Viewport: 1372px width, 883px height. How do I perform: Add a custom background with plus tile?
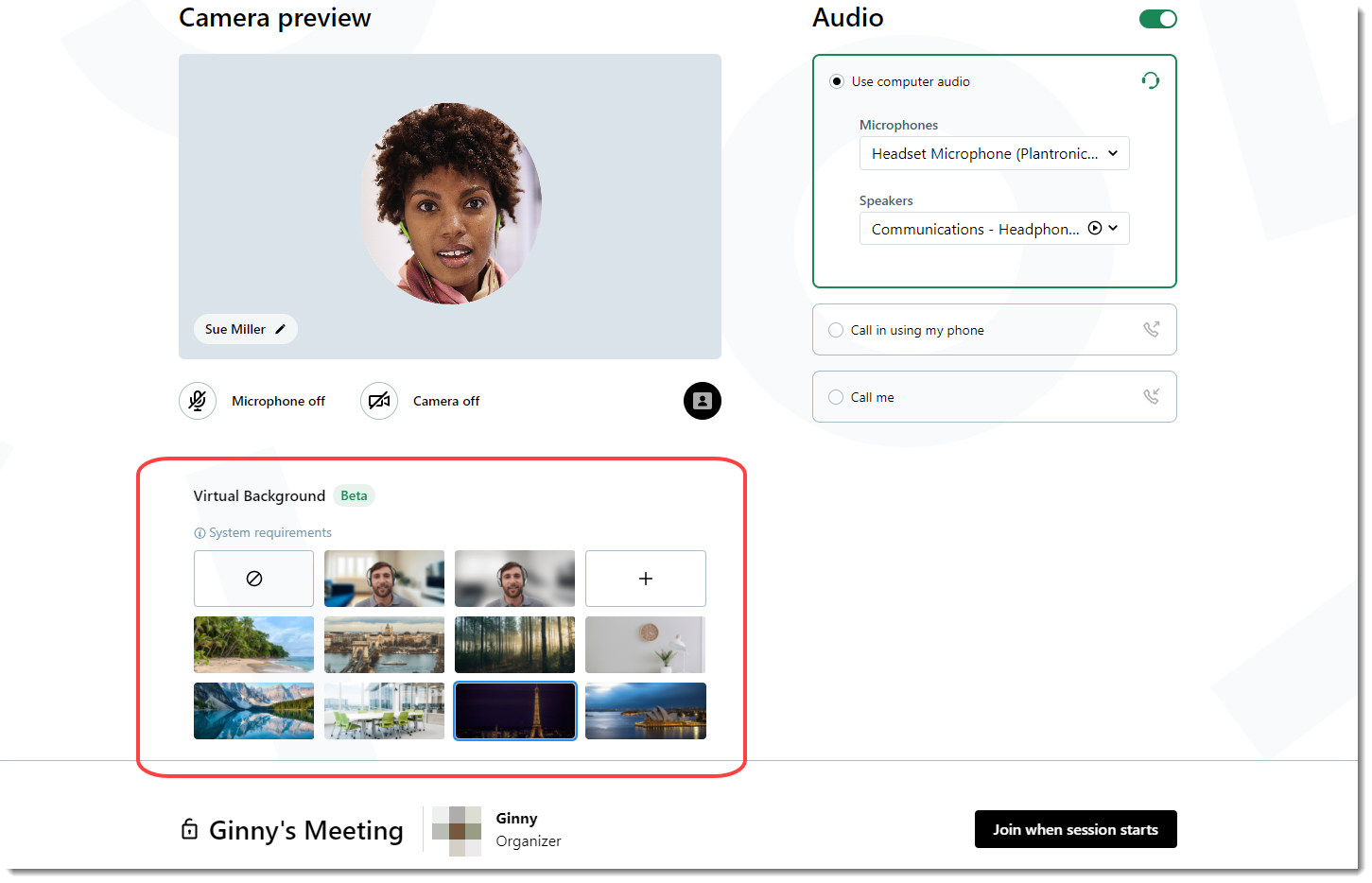pos(646,579)
